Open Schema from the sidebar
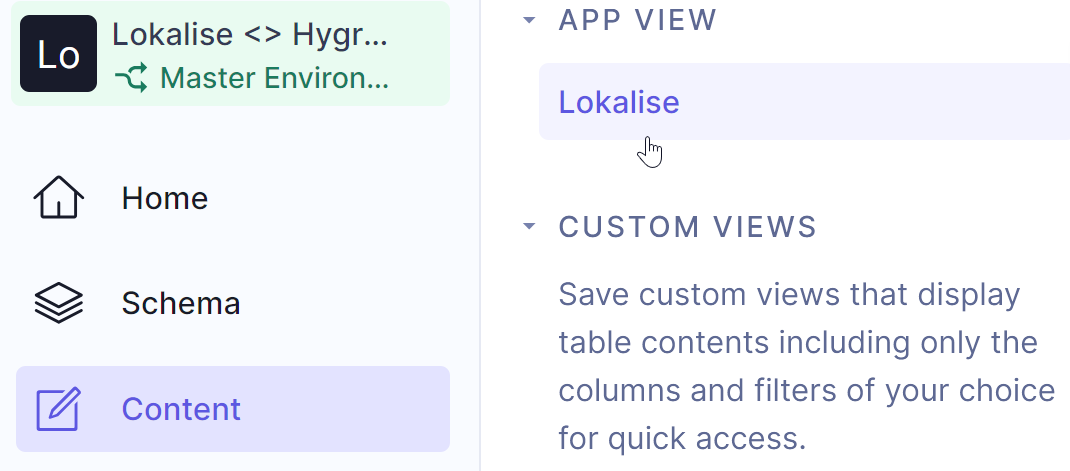The width and height of the screenshot is (1070, 471). pos(181,303)
